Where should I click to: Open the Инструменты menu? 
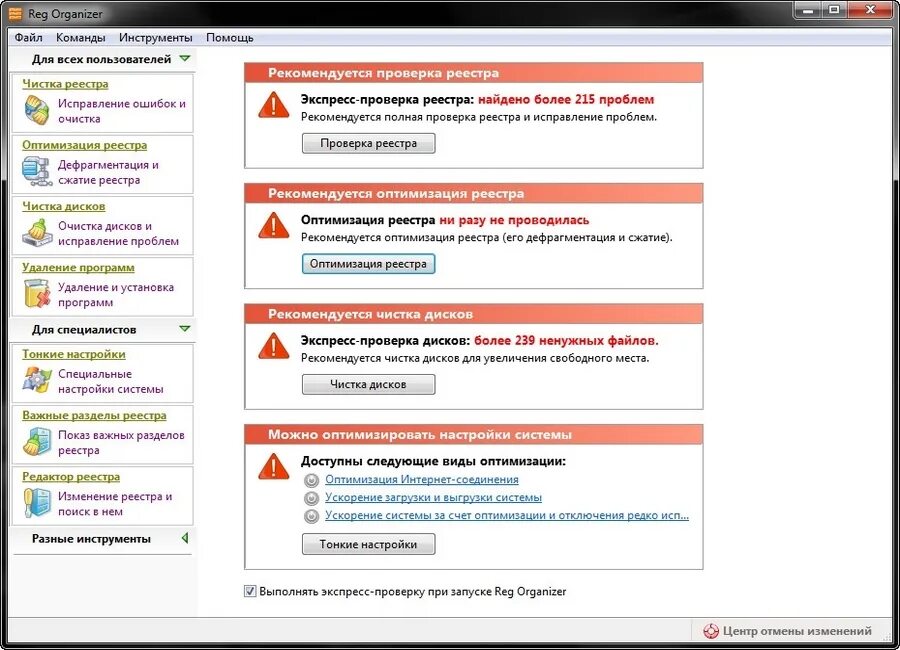[156, 37]
